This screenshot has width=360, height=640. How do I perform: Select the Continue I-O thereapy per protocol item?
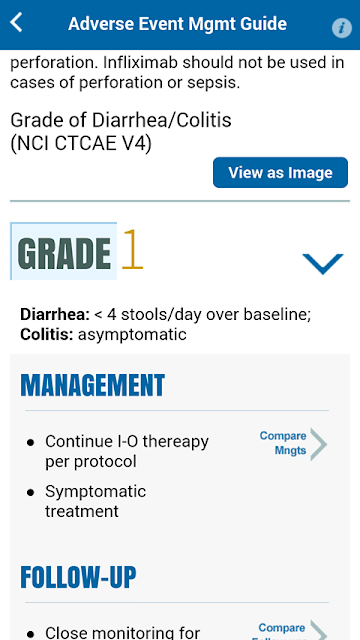click(127, 451)
